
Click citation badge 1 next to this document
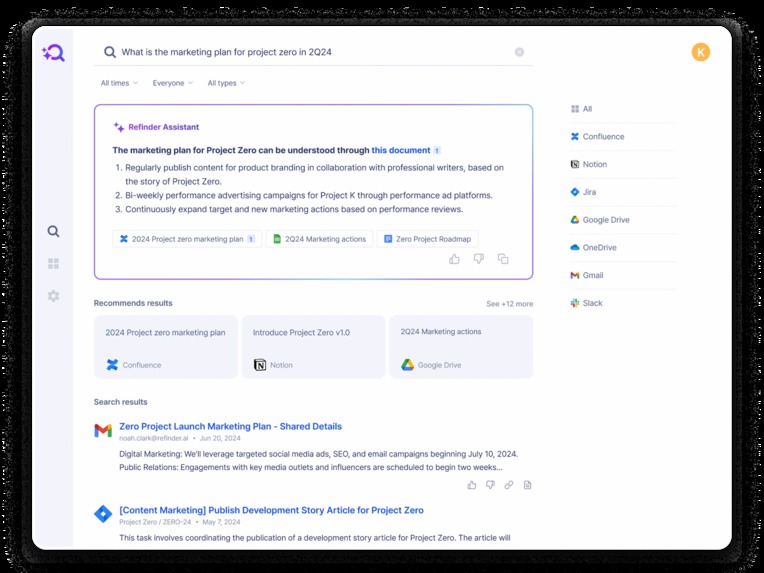(x=437, y=151)
